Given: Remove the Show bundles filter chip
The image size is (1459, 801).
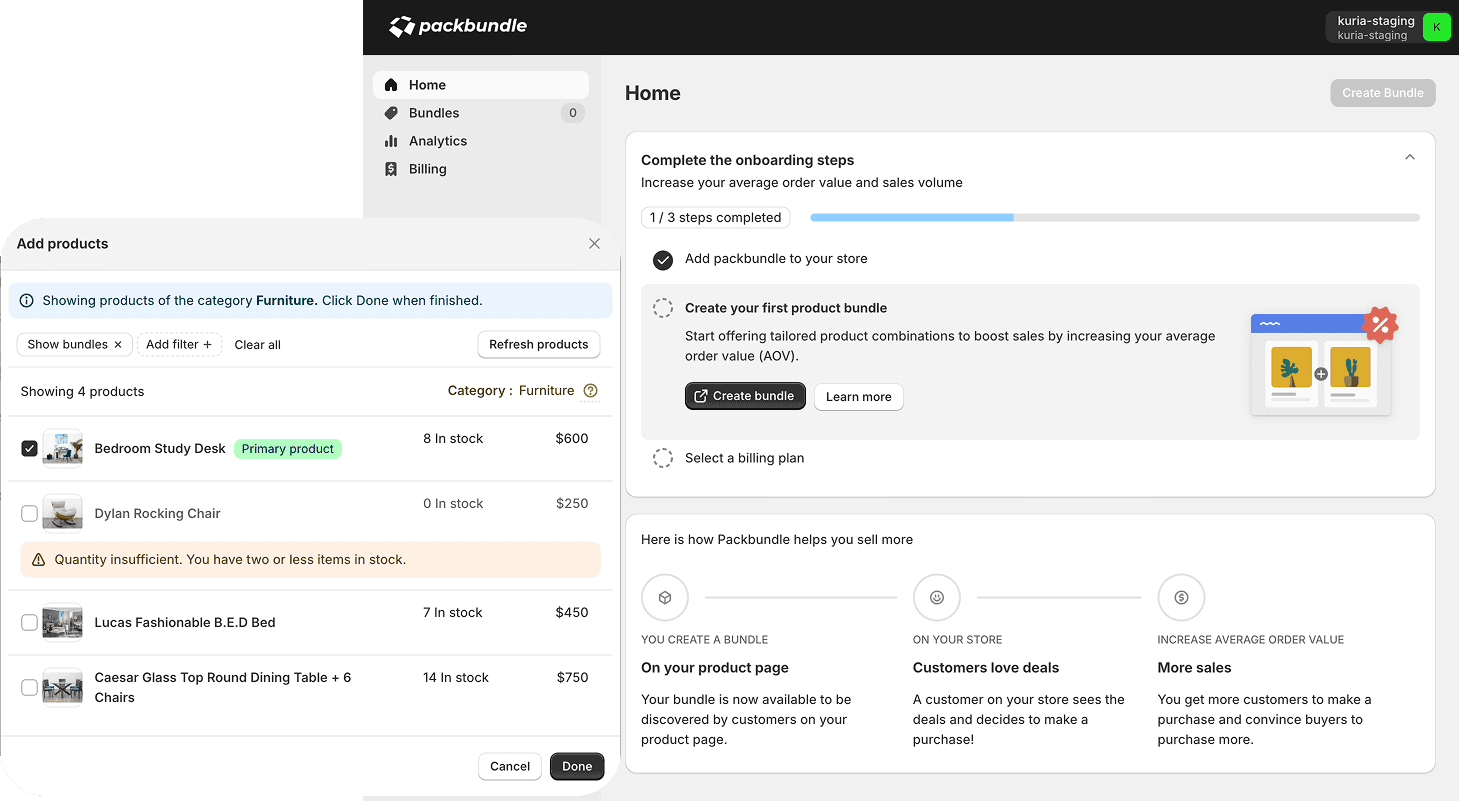Looking at the screenshot, I should [118, 345].
